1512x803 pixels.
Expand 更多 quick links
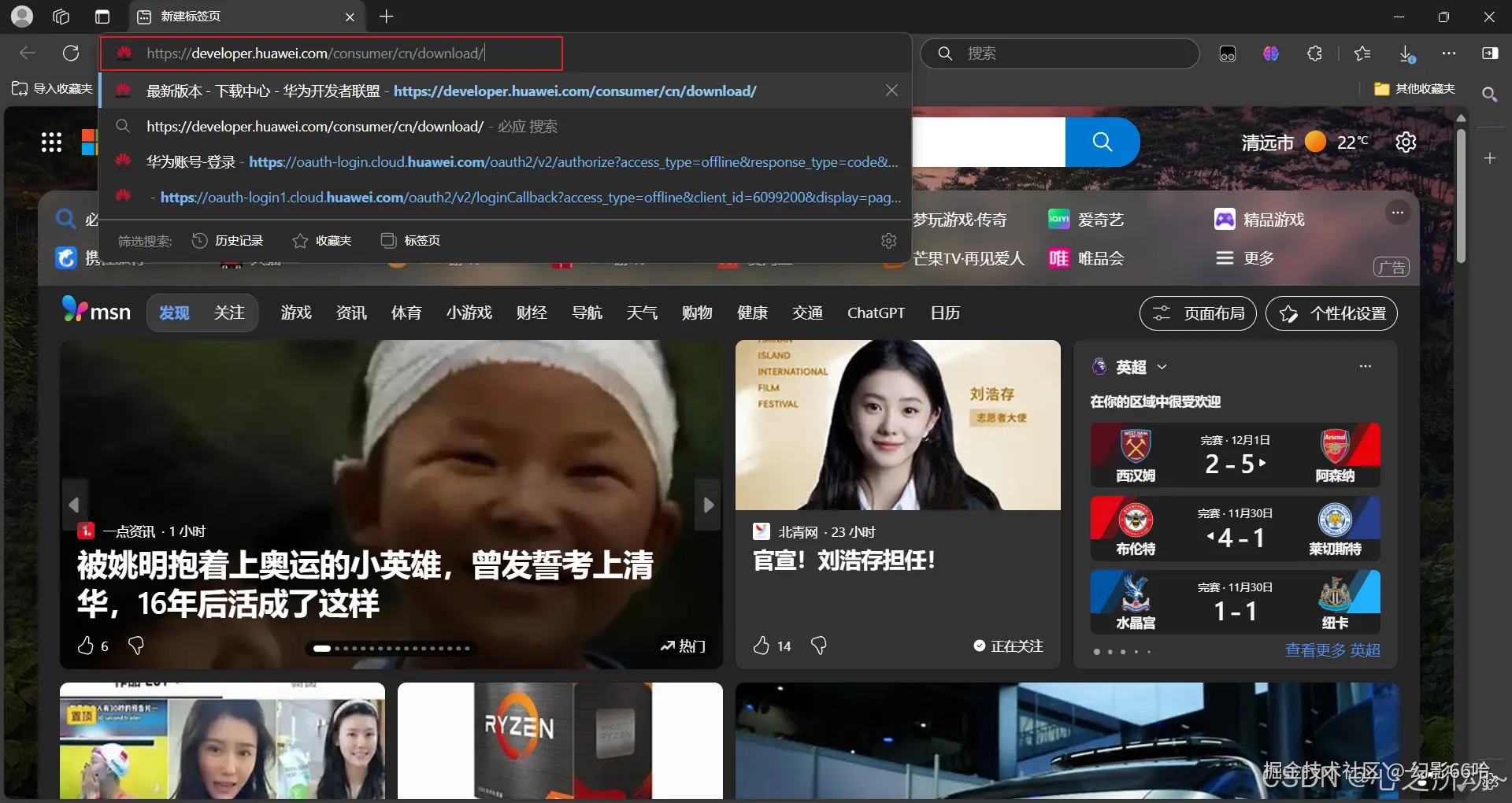tap(1245, 258)
